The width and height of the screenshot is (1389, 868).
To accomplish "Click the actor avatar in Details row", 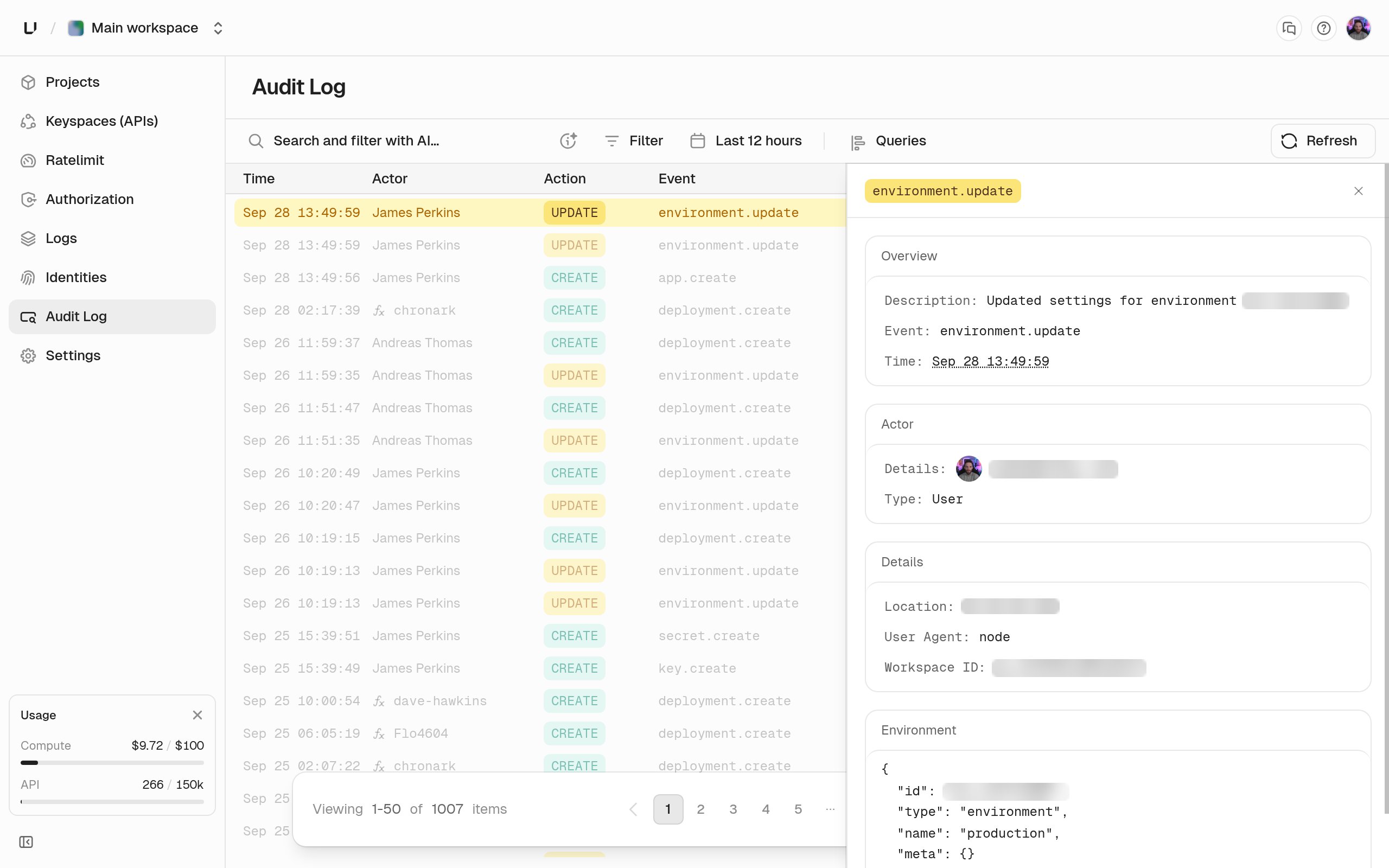I will pyautogui.click(x=969, y=469).
